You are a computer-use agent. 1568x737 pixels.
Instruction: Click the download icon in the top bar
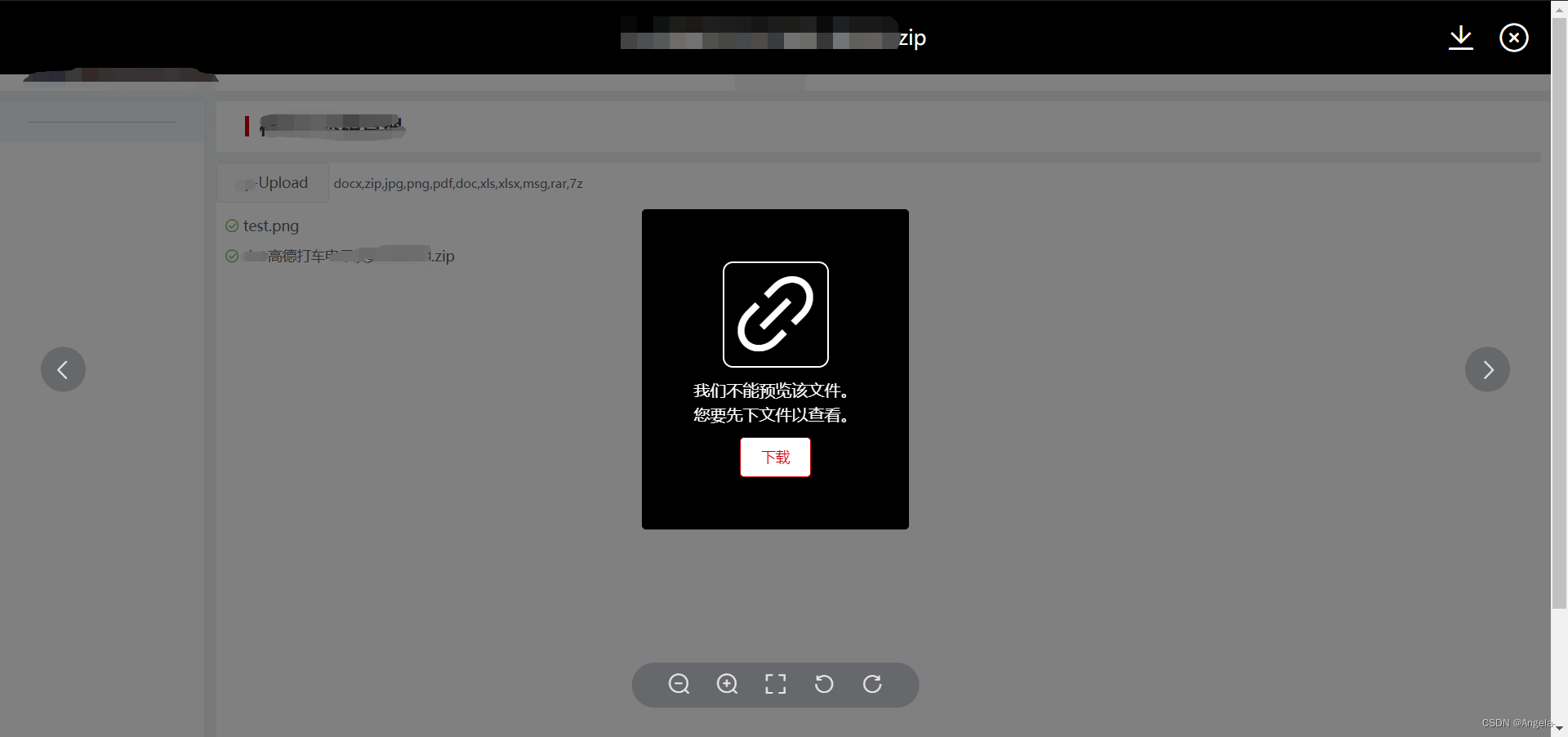[x=1460, y=38]
